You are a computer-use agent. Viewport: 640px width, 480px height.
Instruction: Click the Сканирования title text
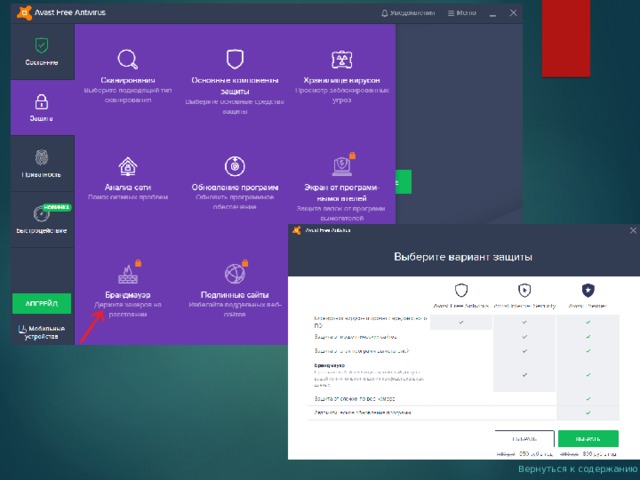coord(128,80)
